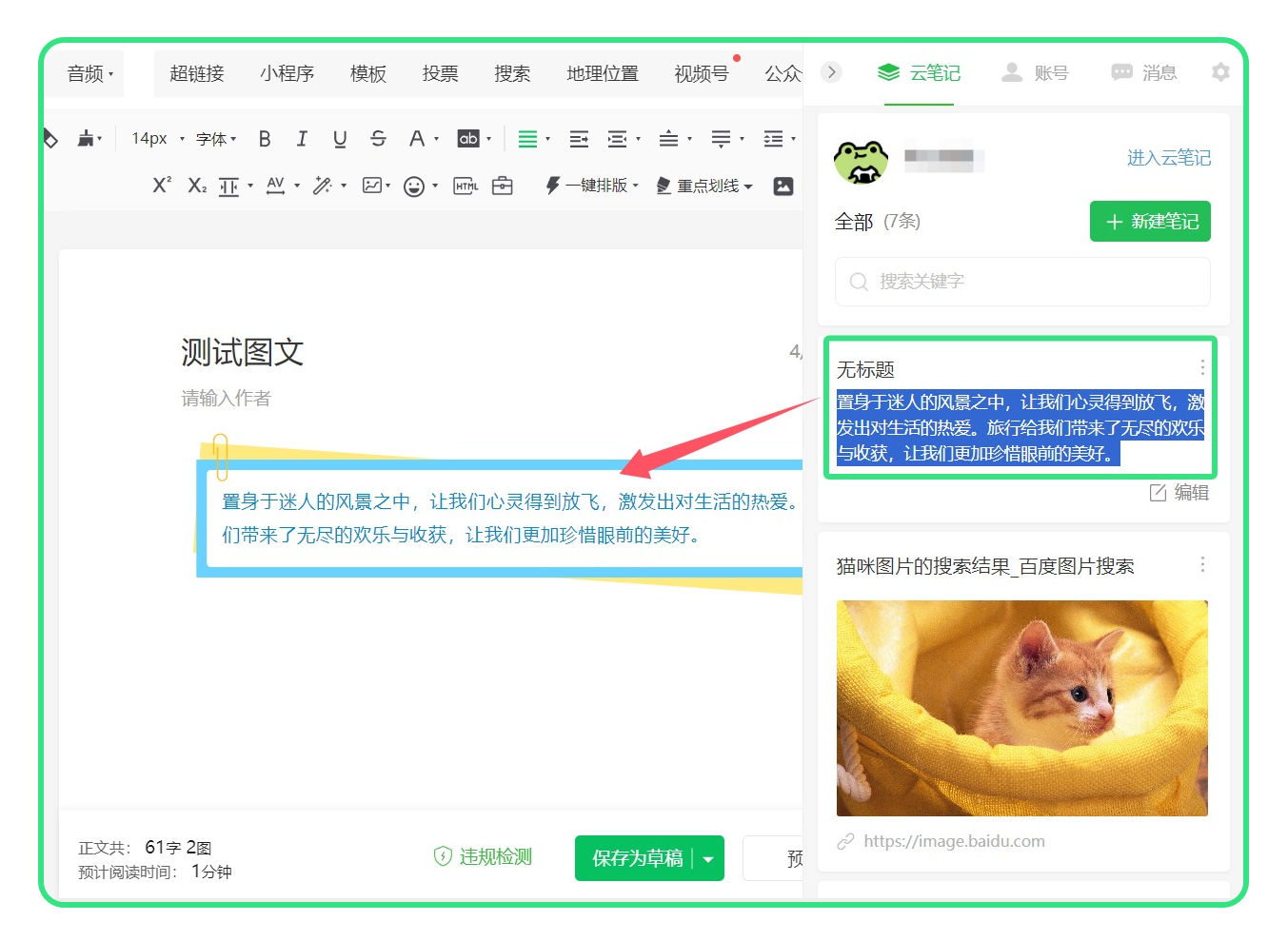Click the 无标题 note title
Screen dimensions: 1288x941
(865, 369)
